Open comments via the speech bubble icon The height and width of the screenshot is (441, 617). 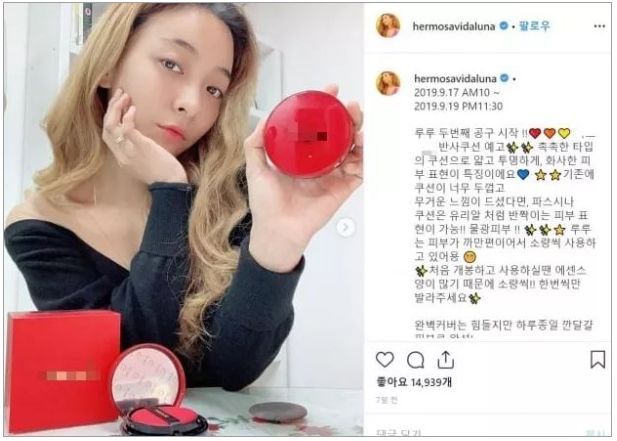click(415, 360)
